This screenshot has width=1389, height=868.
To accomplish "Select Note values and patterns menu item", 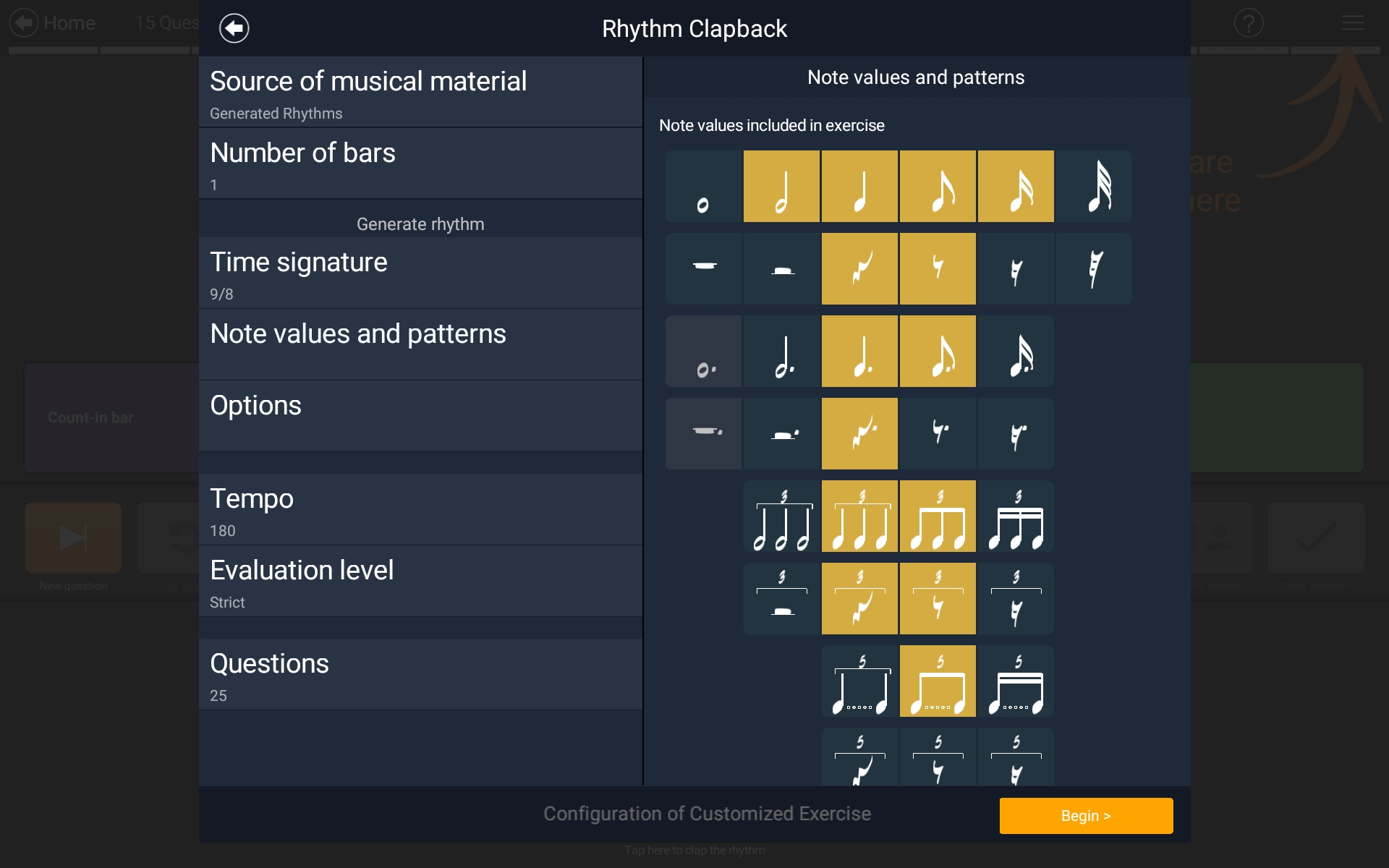I will (420, 344).
